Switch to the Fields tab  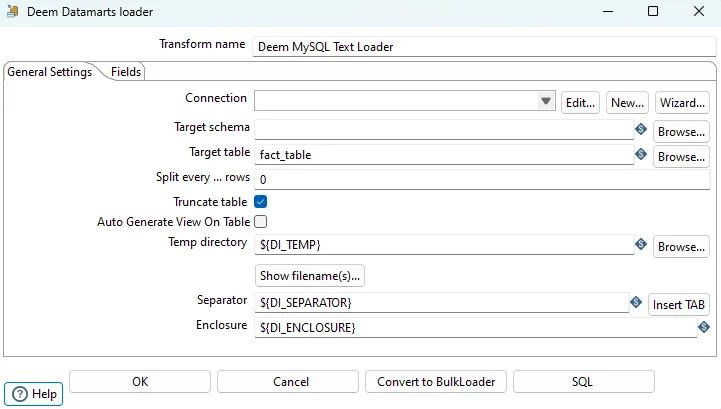click(126, 72)
